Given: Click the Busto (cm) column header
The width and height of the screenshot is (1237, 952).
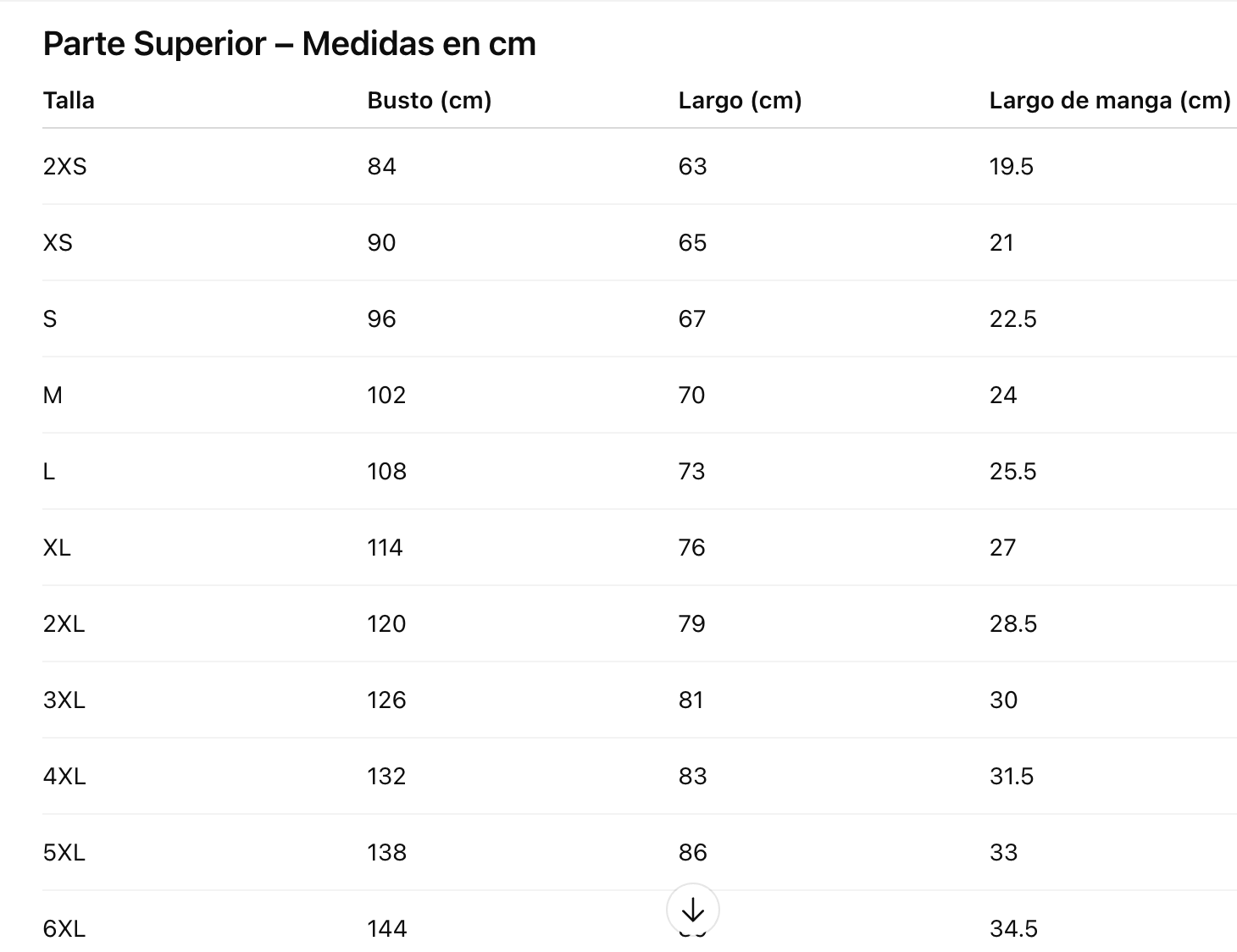Looking at the screenshot, I should (429, 101).
